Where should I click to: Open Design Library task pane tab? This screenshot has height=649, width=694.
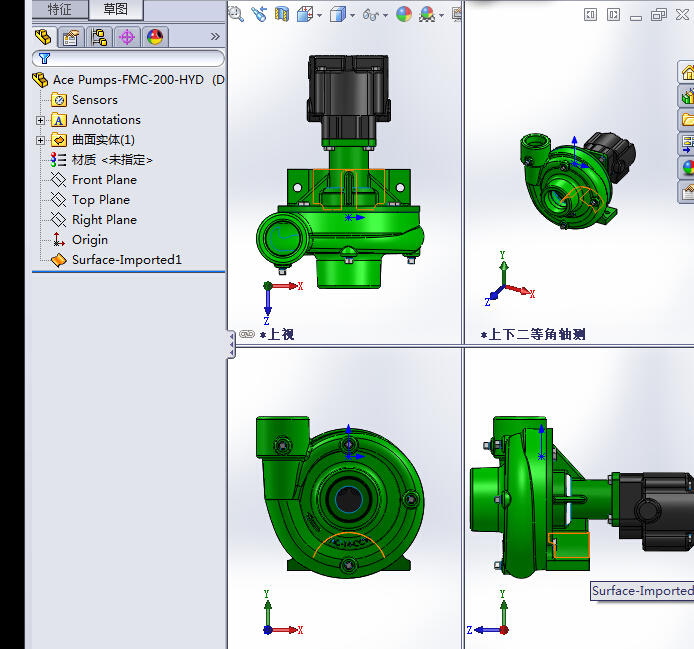(686, 96)
